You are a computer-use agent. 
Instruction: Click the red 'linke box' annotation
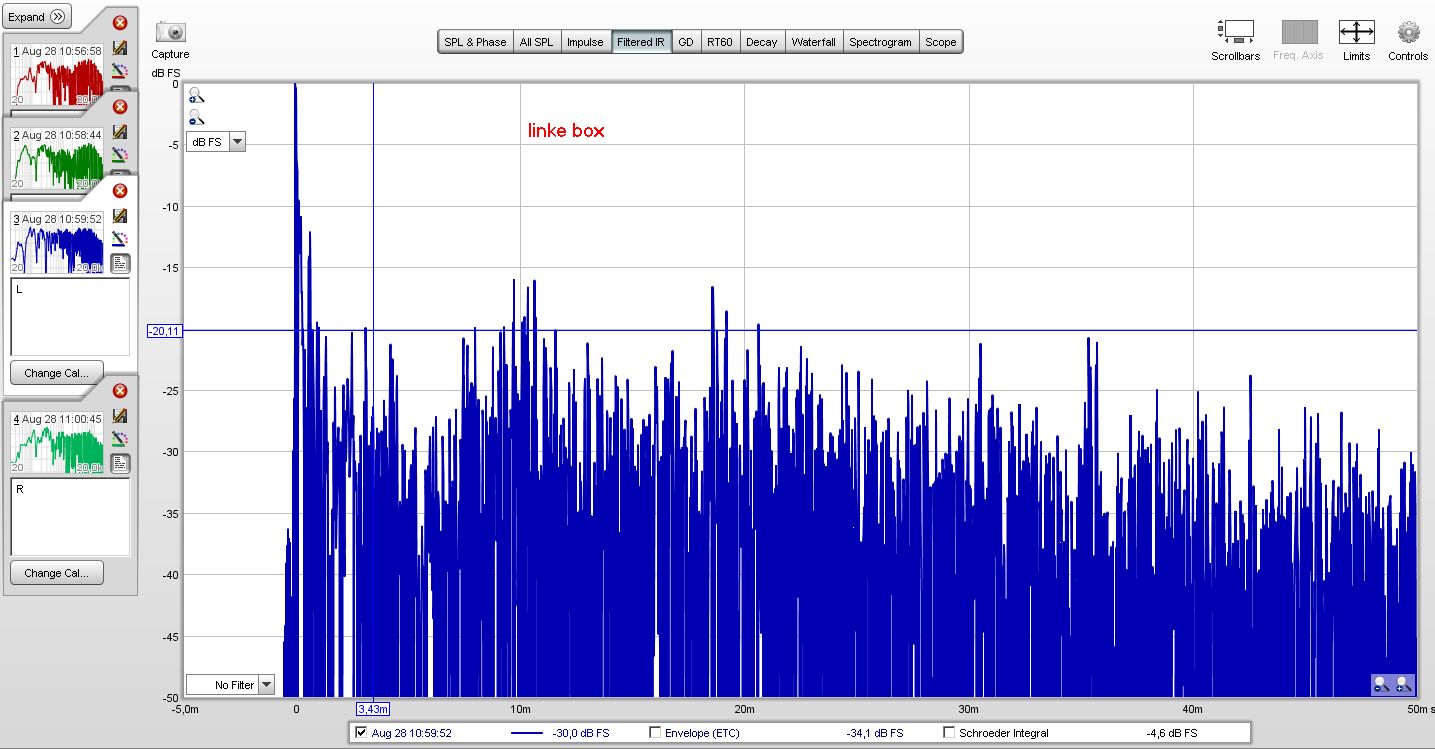point(566,130)
